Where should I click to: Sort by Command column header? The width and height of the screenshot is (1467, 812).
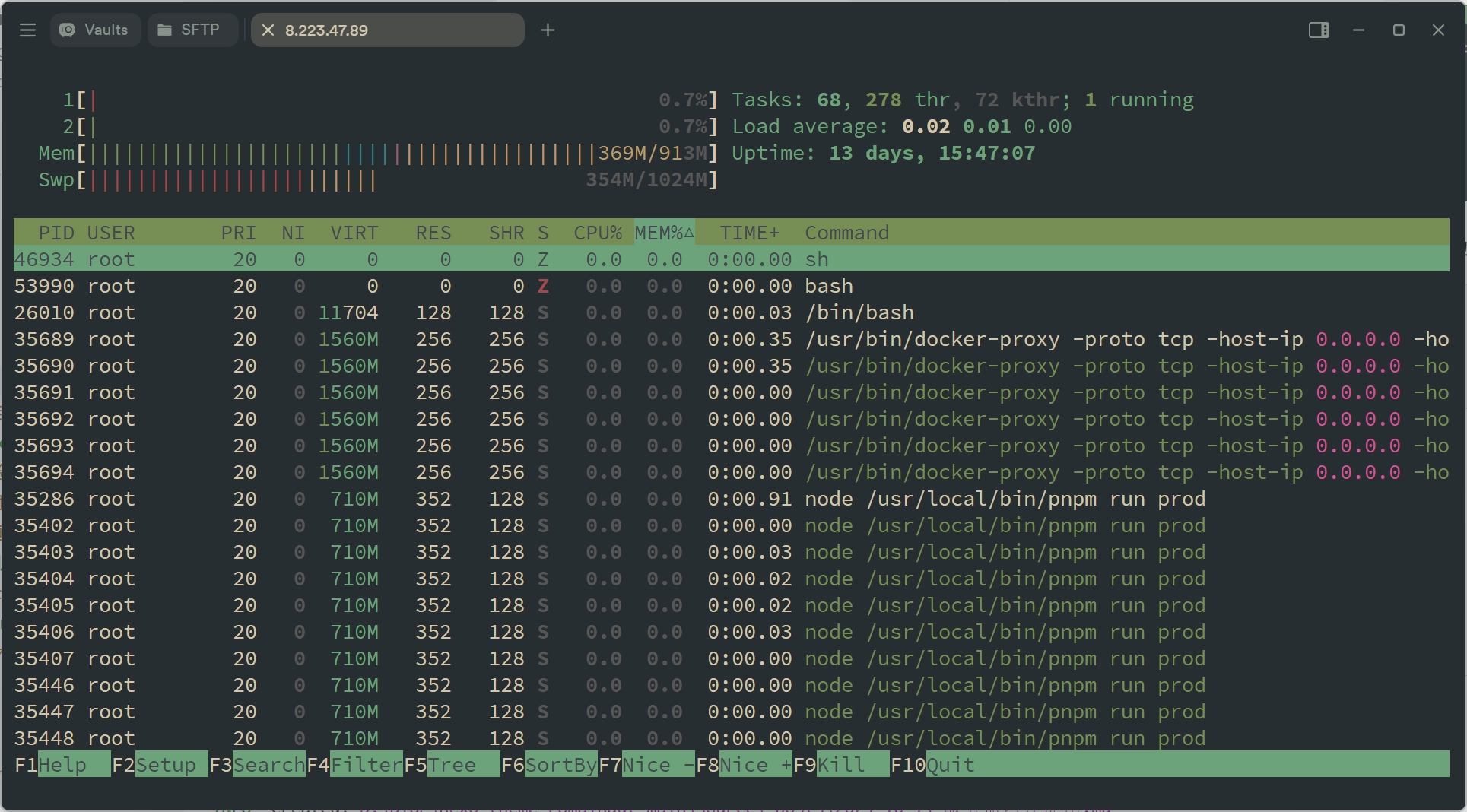847,233
